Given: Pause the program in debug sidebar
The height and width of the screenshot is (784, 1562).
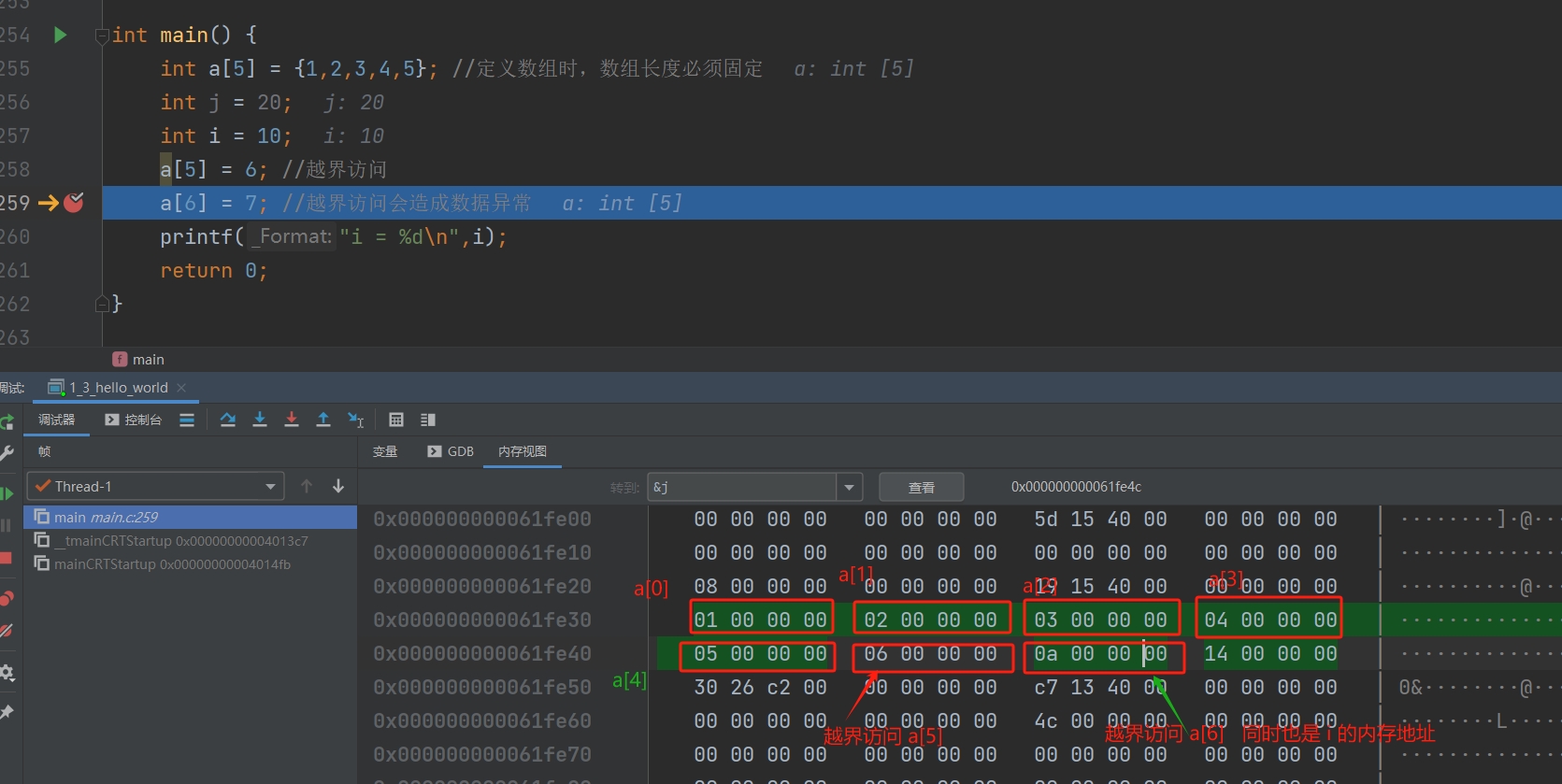Looking at the screenshot, I should [x=6, y=525].
